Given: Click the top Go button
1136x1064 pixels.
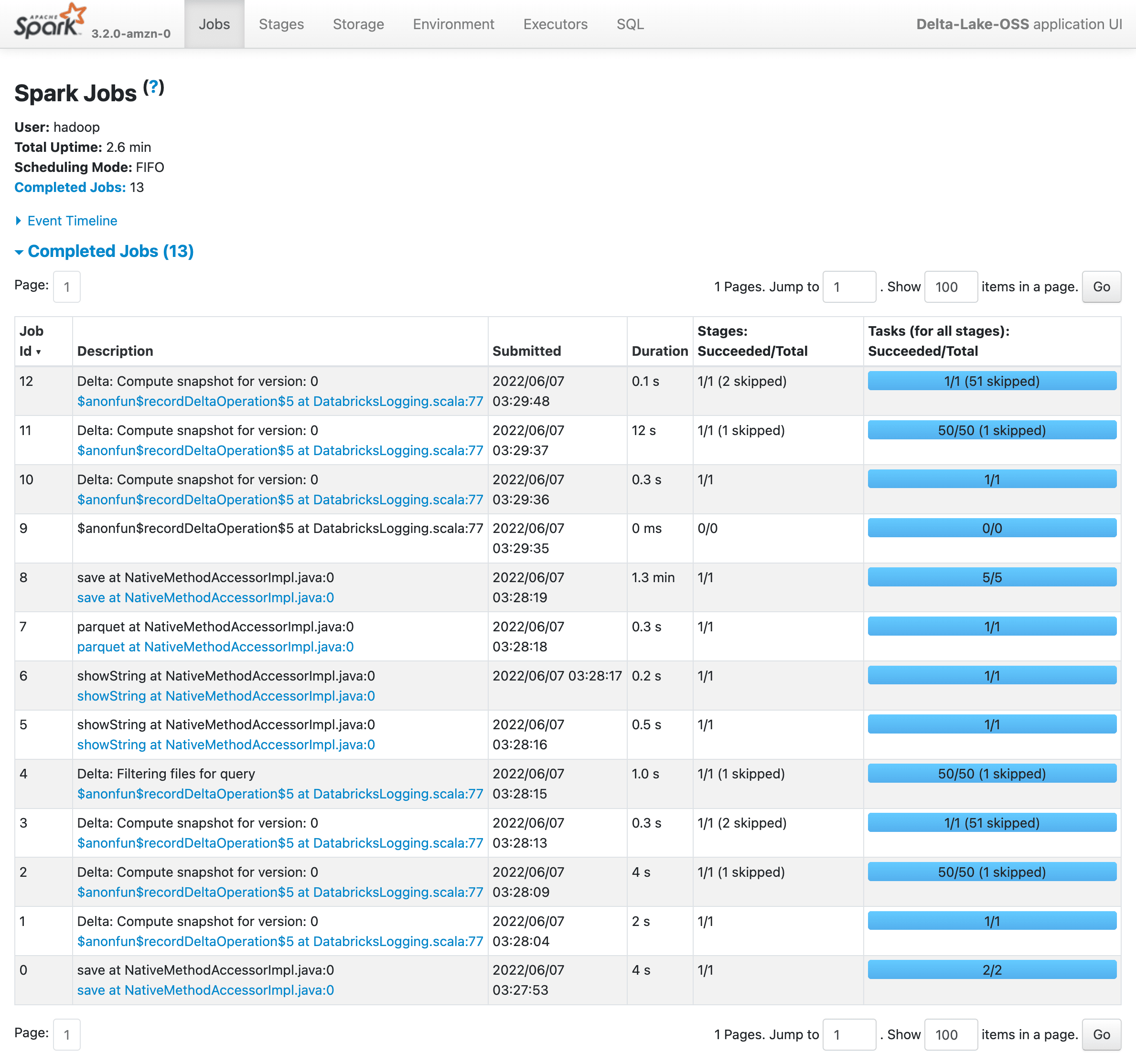Looking at the screenshot, I should 1101,287.
